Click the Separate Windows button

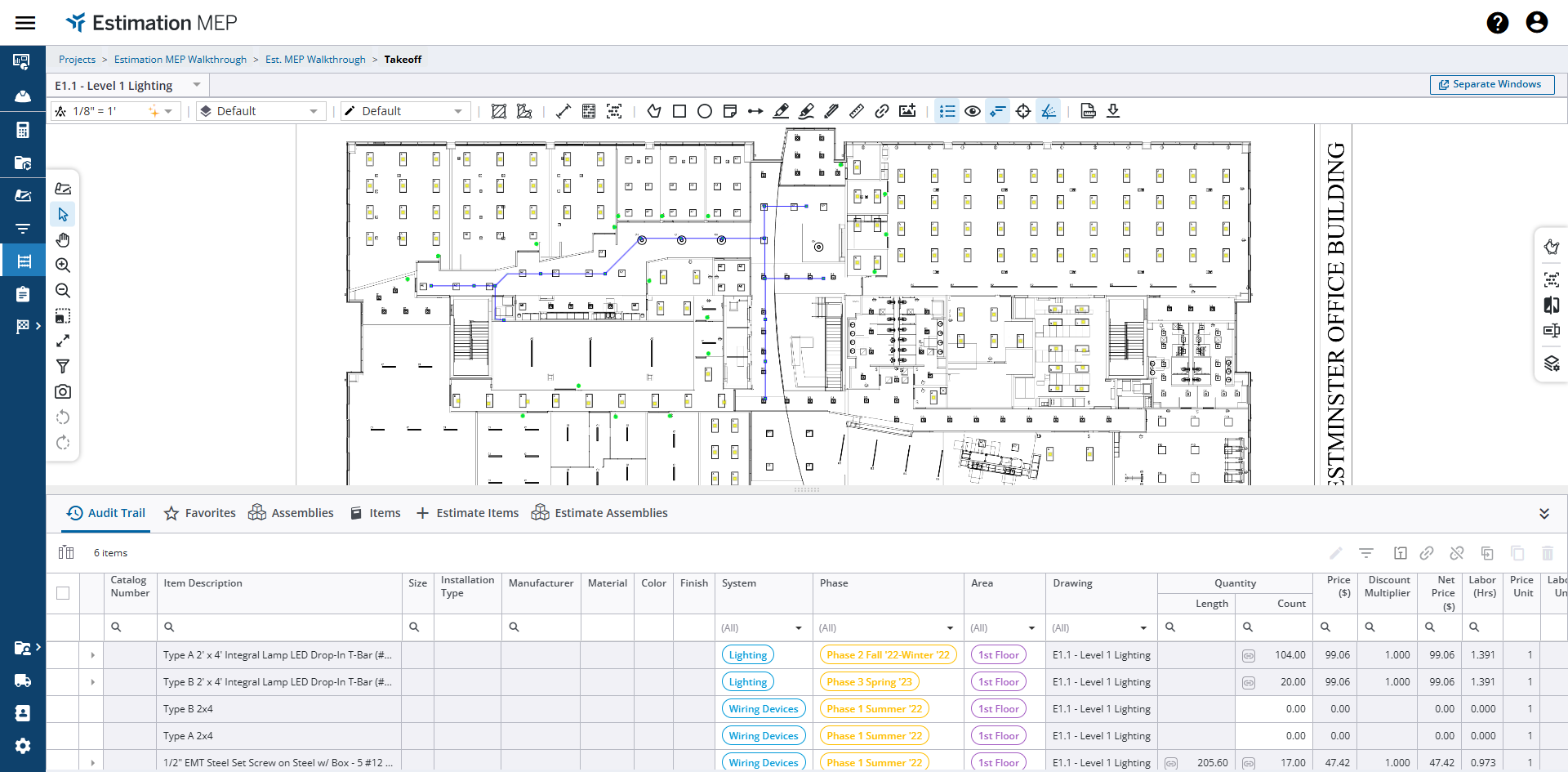coord(1491,84)
